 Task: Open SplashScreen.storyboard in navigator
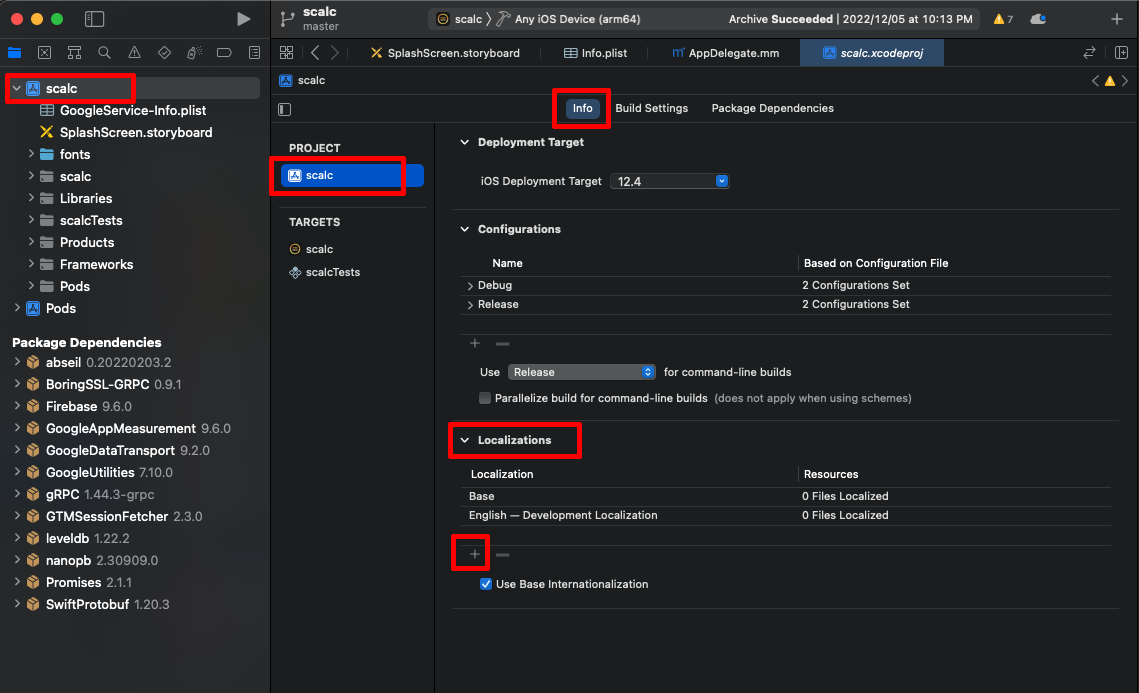click(x=136, y=132)
